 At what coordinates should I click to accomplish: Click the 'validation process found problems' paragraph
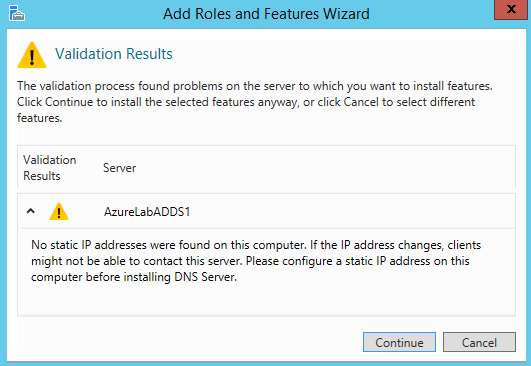(255, 102)
